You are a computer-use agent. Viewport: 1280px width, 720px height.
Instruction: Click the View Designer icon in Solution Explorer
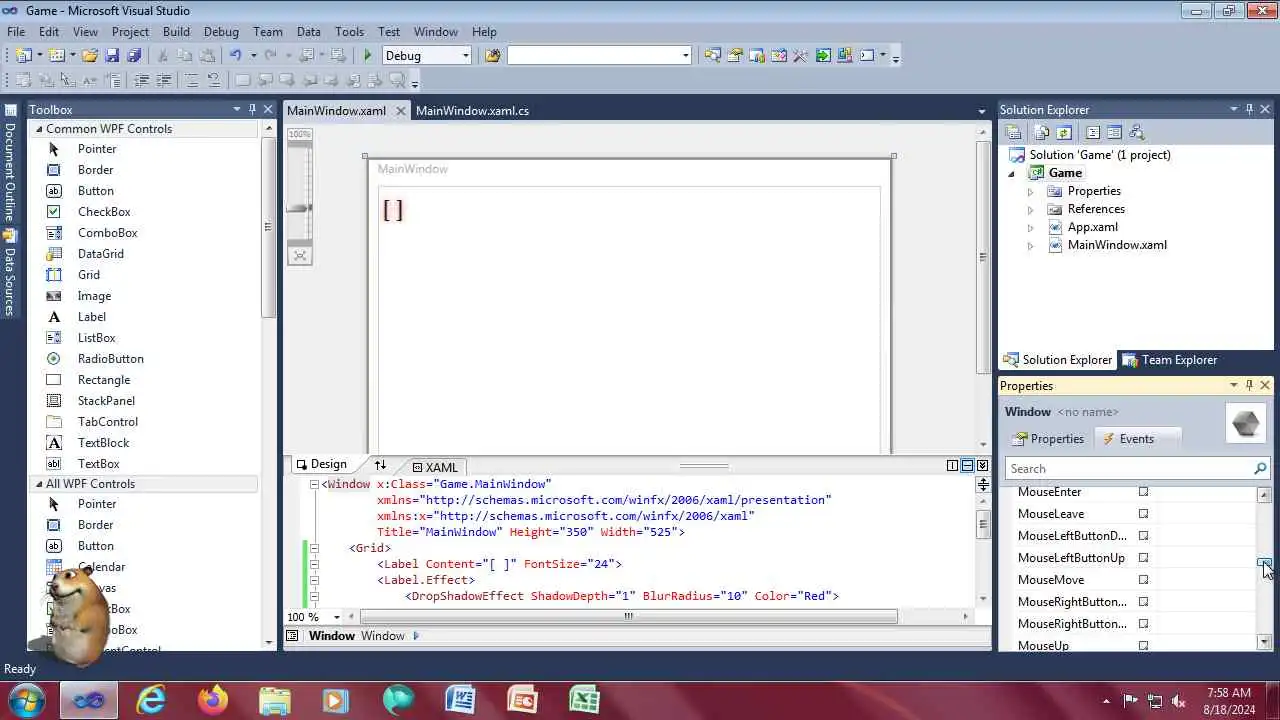[x=1114, y=132]
